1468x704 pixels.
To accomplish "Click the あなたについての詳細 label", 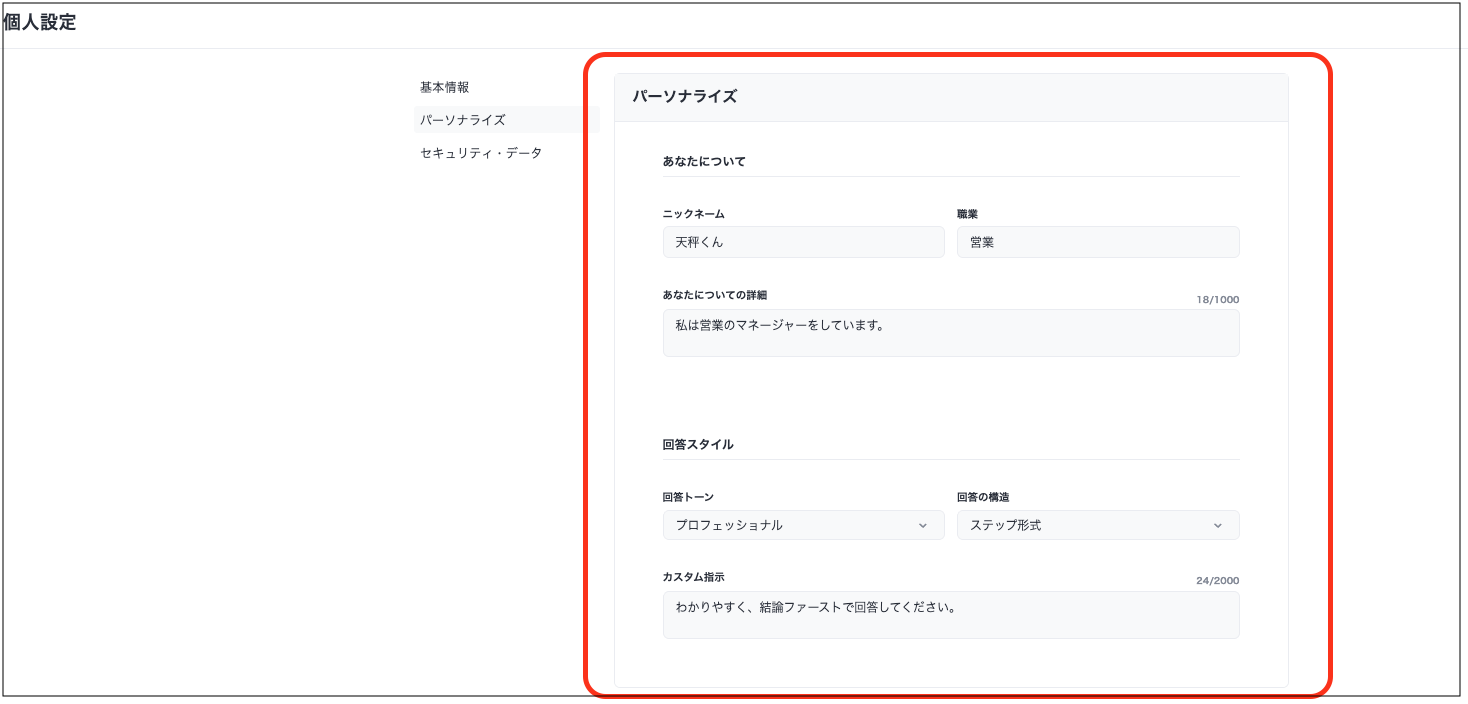I will click(x=715, y=295).
